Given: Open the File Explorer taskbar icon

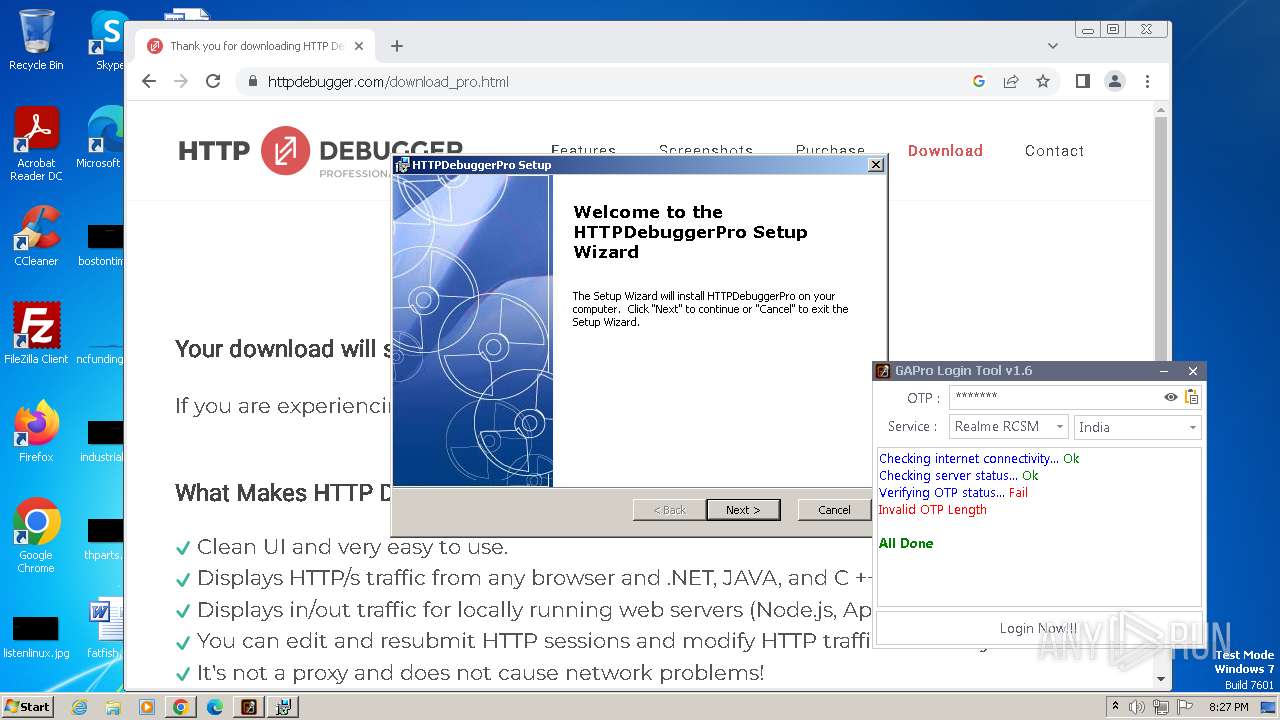Looking at the screenshot, I should 113,707.
